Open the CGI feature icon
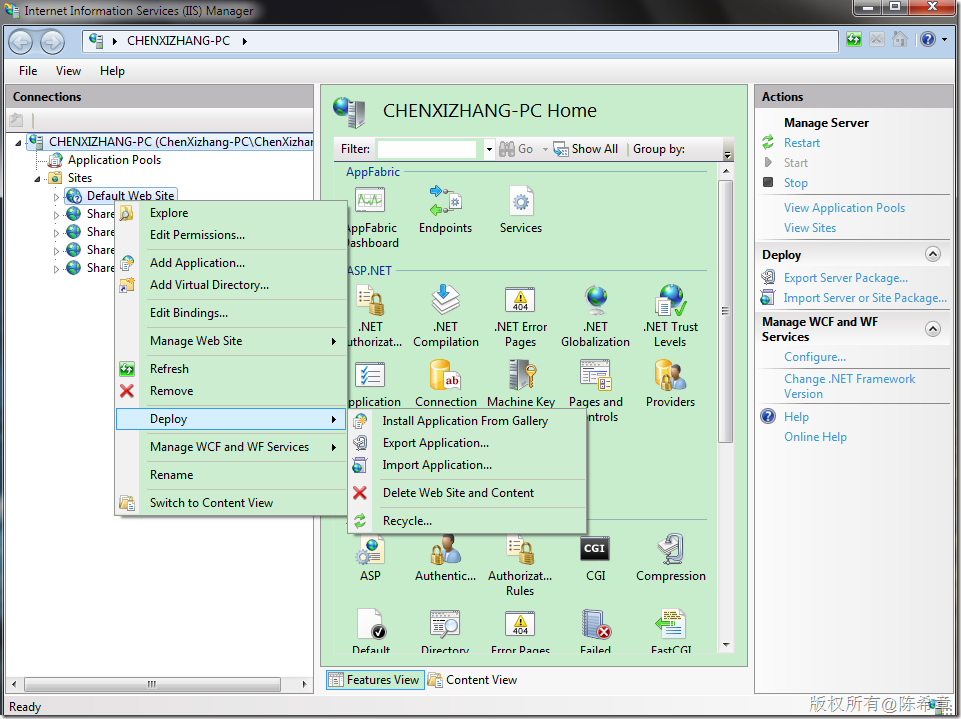Screen dimensions: 961x719 [595, 550]
